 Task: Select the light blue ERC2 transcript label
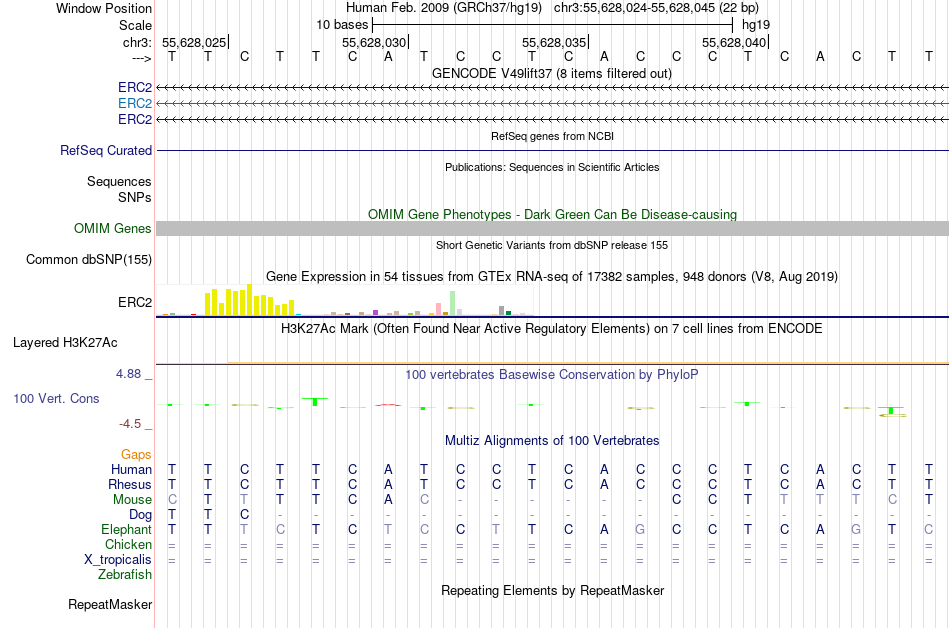(135, 104)
